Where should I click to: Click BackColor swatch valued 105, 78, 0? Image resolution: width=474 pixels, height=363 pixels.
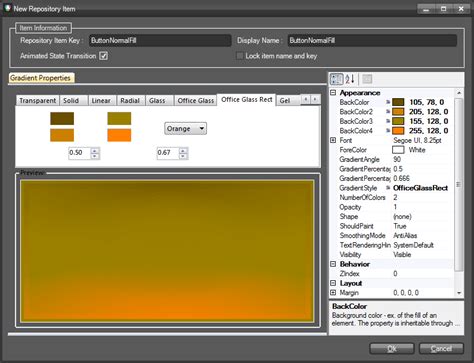(398, 102)
